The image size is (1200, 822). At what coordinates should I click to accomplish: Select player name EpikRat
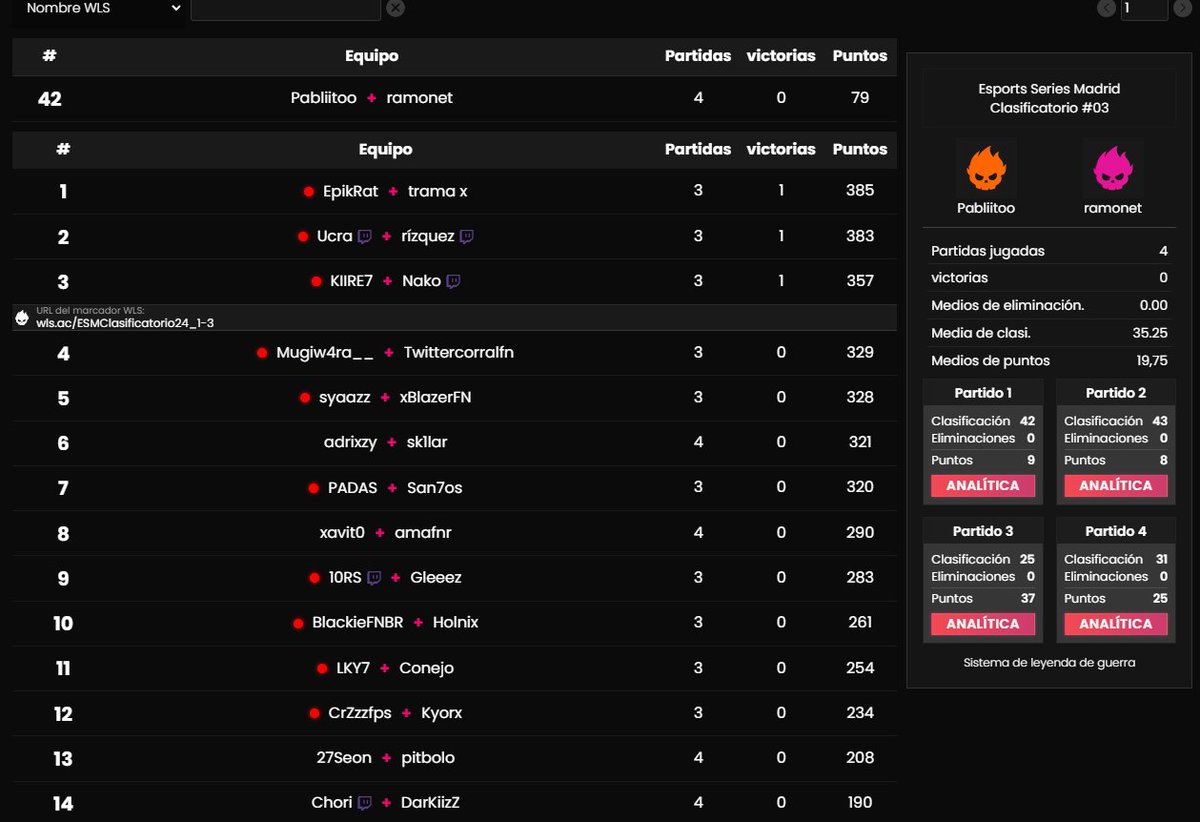(351, 191)
